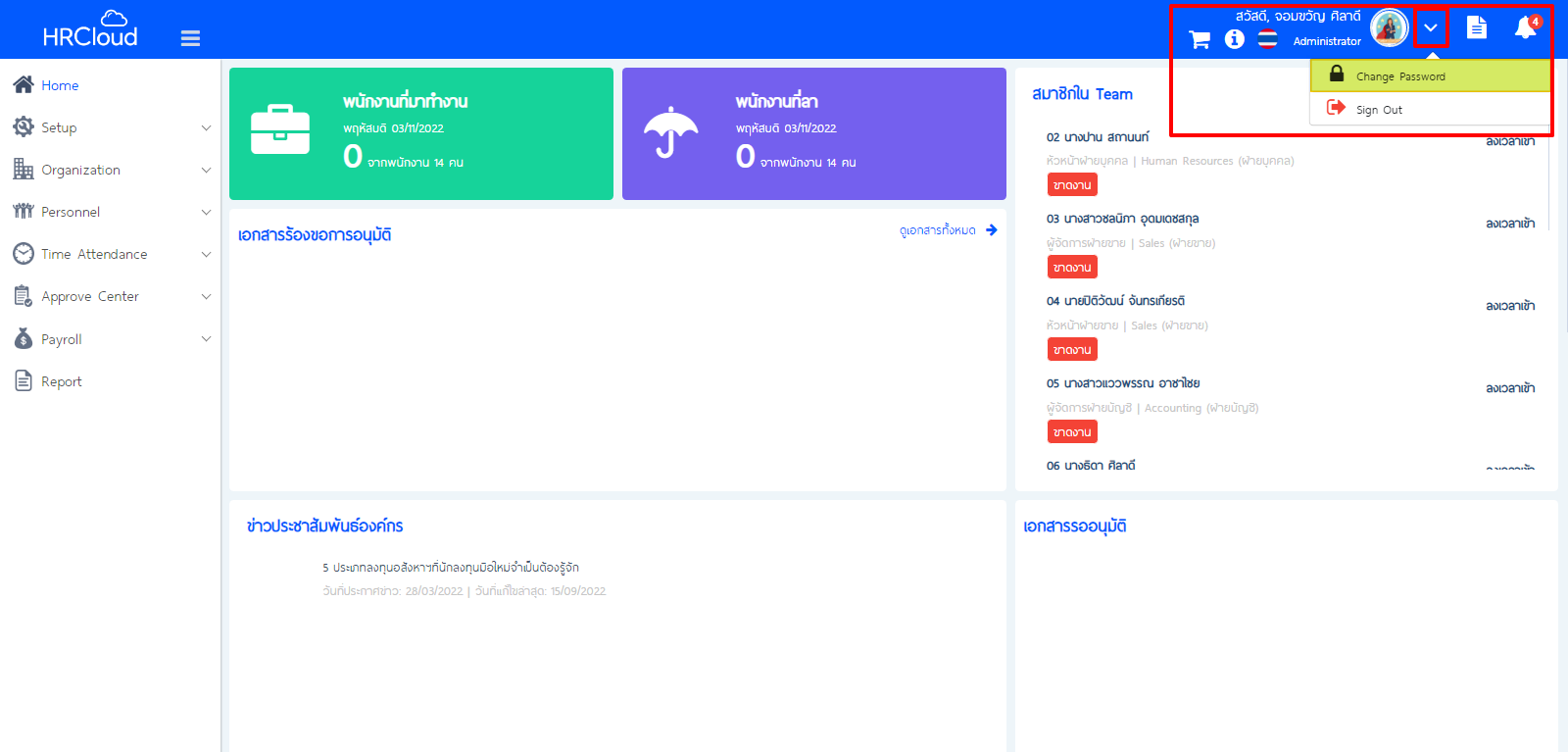
Task: Expand Approve Center chevron
Action: click(206, 296)
